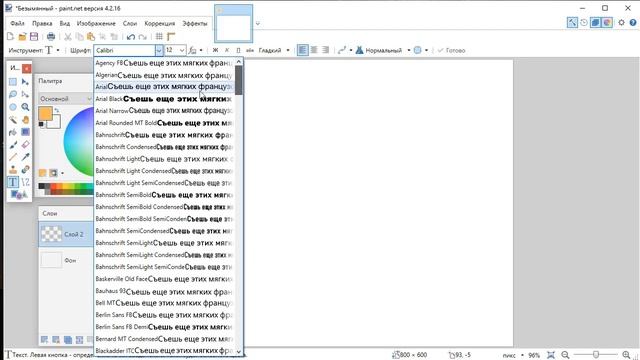
Task: Collapse the Calibri font dropdown arrow
Action: point(158,50)
